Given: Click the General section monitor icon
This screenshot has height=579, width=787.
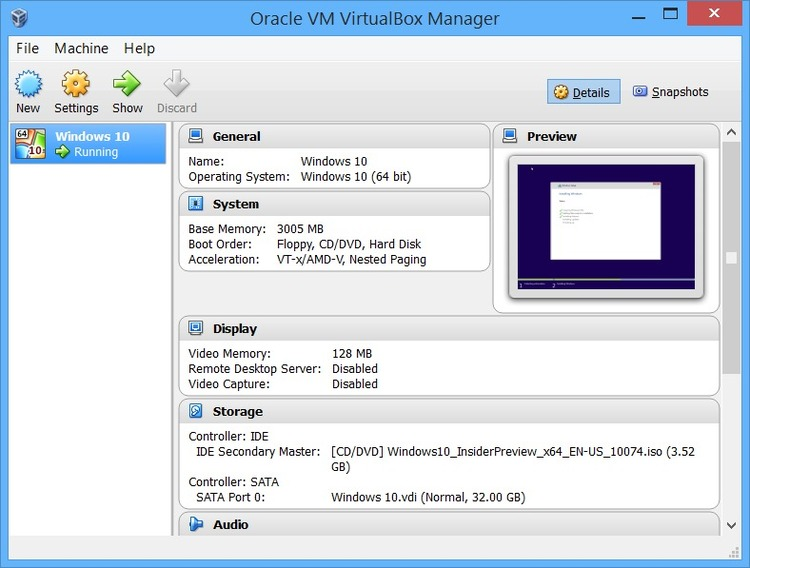Looking at the screenshot, I should (x=195, y=136).
